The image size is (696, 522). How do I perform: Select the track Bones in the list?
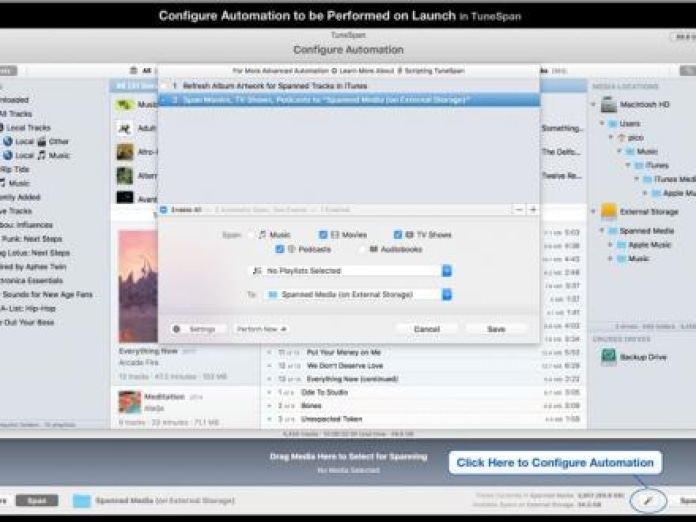pyautogui.click(x=311, y=406)
